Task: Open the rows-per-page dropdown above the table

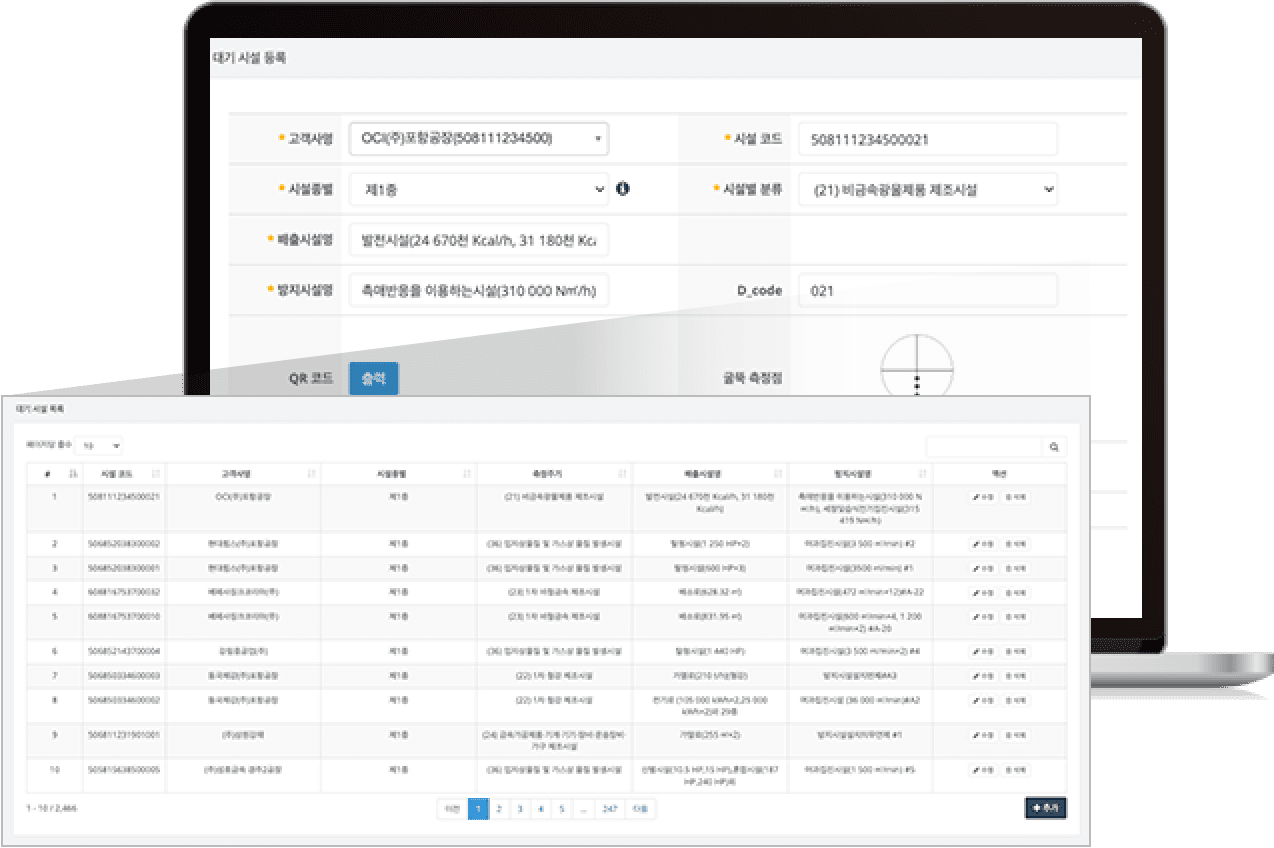Action: [x=99, y=445]
